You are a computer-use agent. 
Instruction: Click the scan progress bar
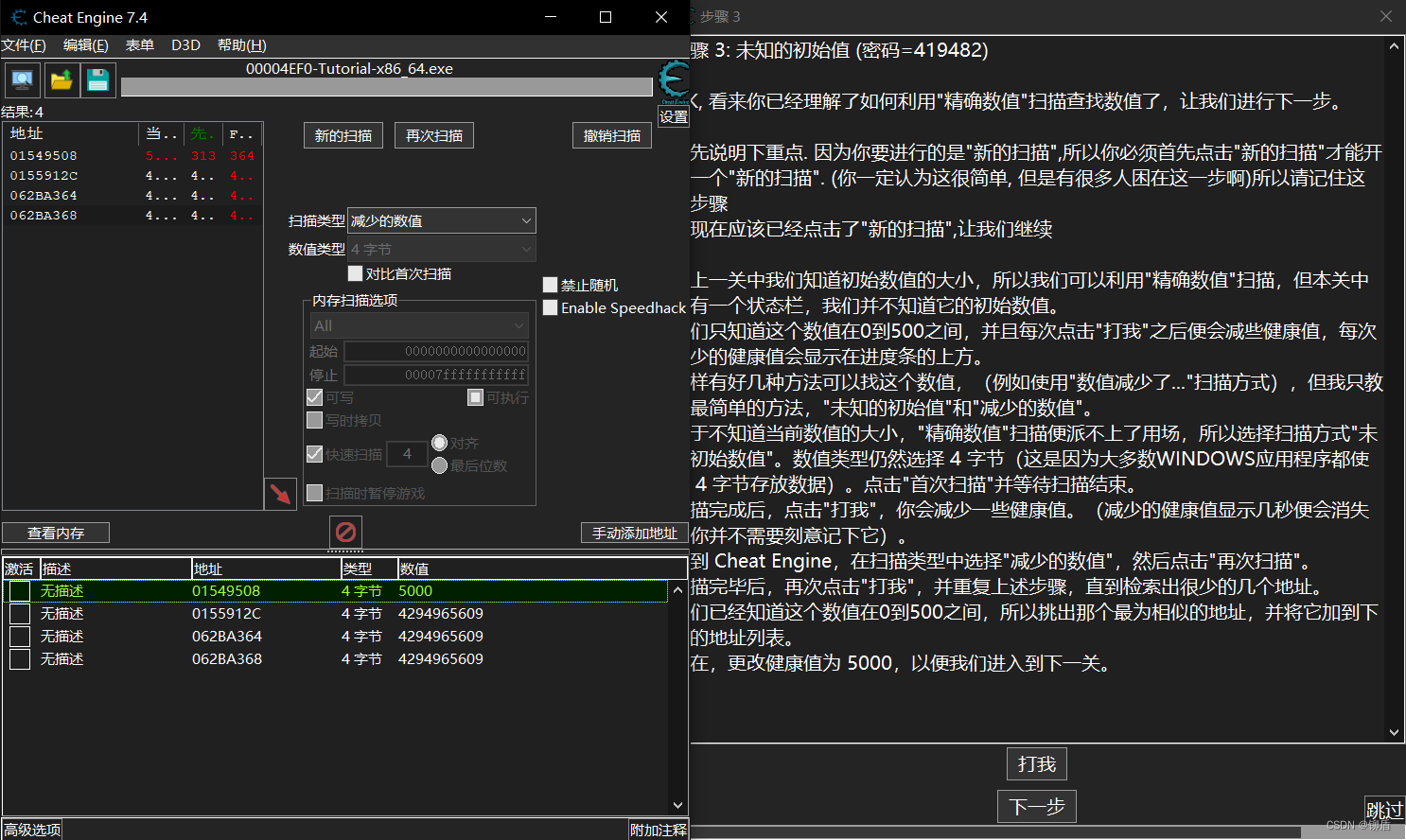click(x=387, y=87)
